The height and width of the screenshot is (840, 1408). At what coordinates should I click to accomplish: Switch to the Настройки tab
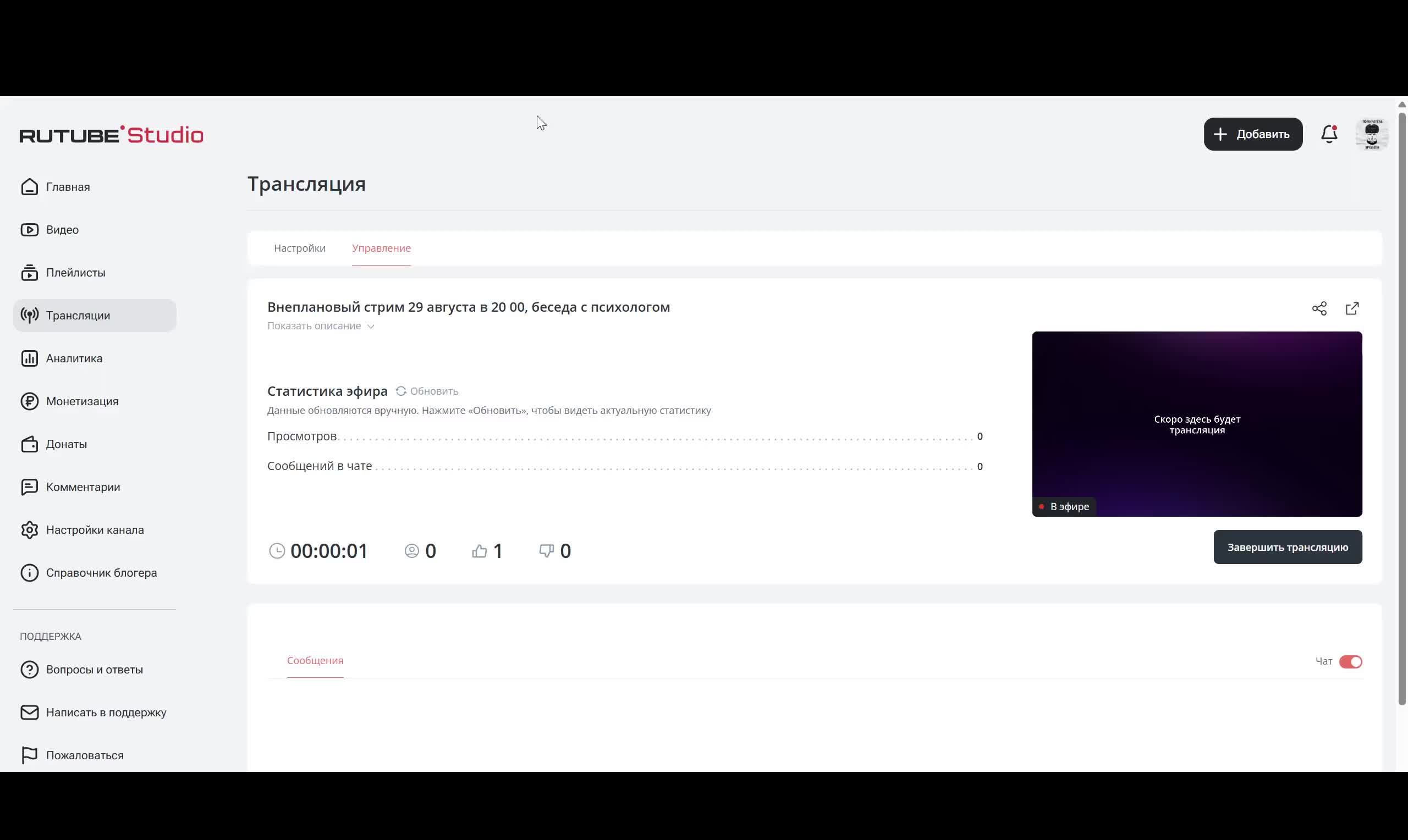(x=300, y=248)
